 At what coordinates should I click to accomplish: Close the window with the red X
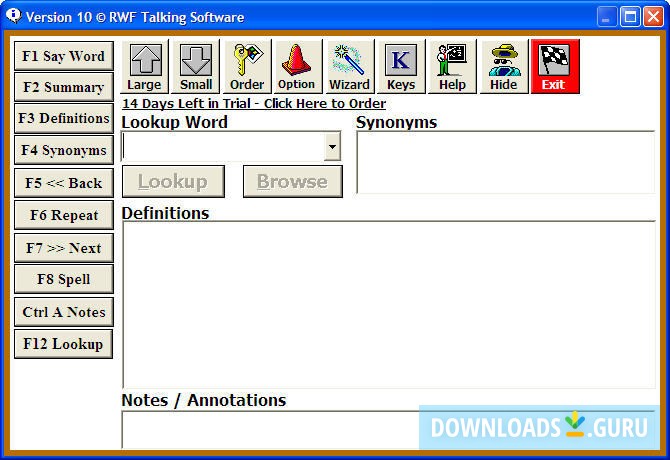tap(653, 17)
